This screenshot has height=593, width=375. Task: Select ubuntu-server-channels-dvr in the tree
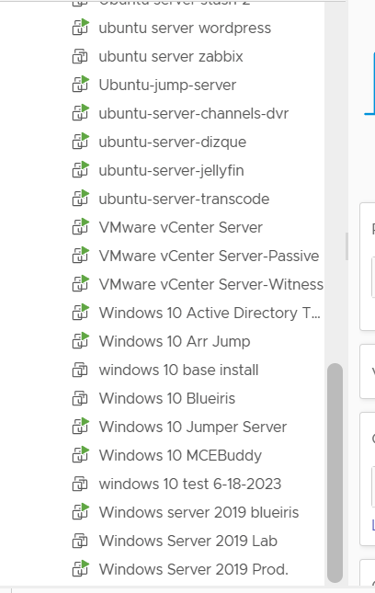pos(194,113)
